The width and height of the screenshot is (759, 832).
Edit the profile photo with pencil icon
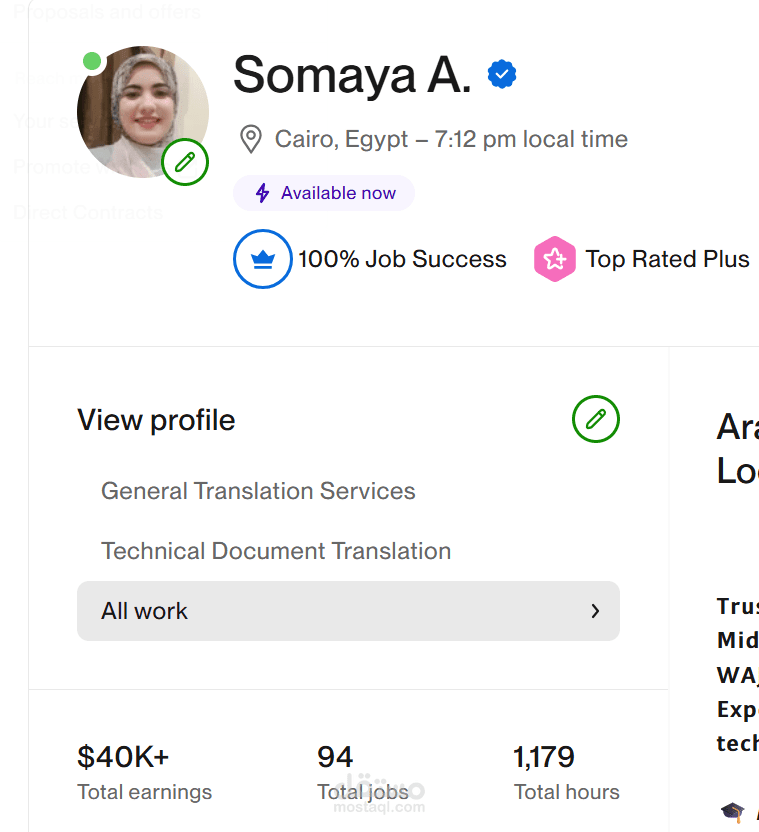tap(185, 162)
